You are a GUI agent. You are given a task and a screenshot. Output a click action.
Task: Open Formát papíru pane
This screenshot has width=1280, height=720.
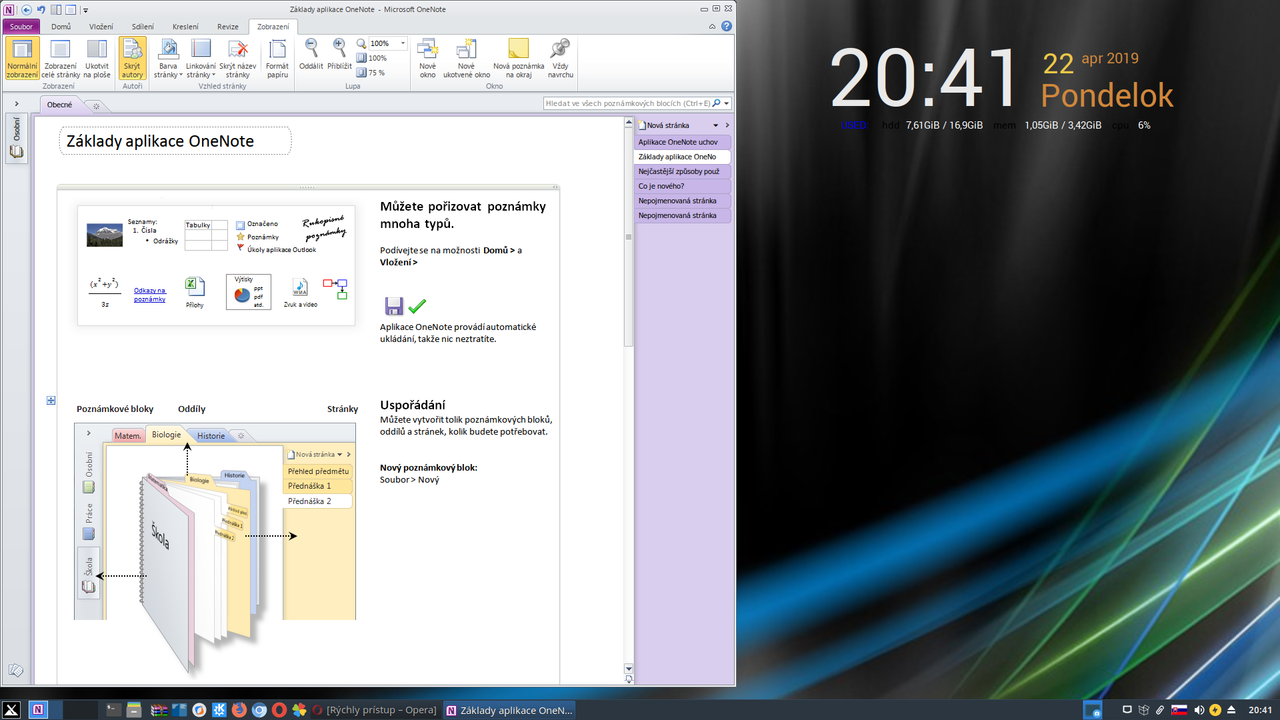coord(277,58)
